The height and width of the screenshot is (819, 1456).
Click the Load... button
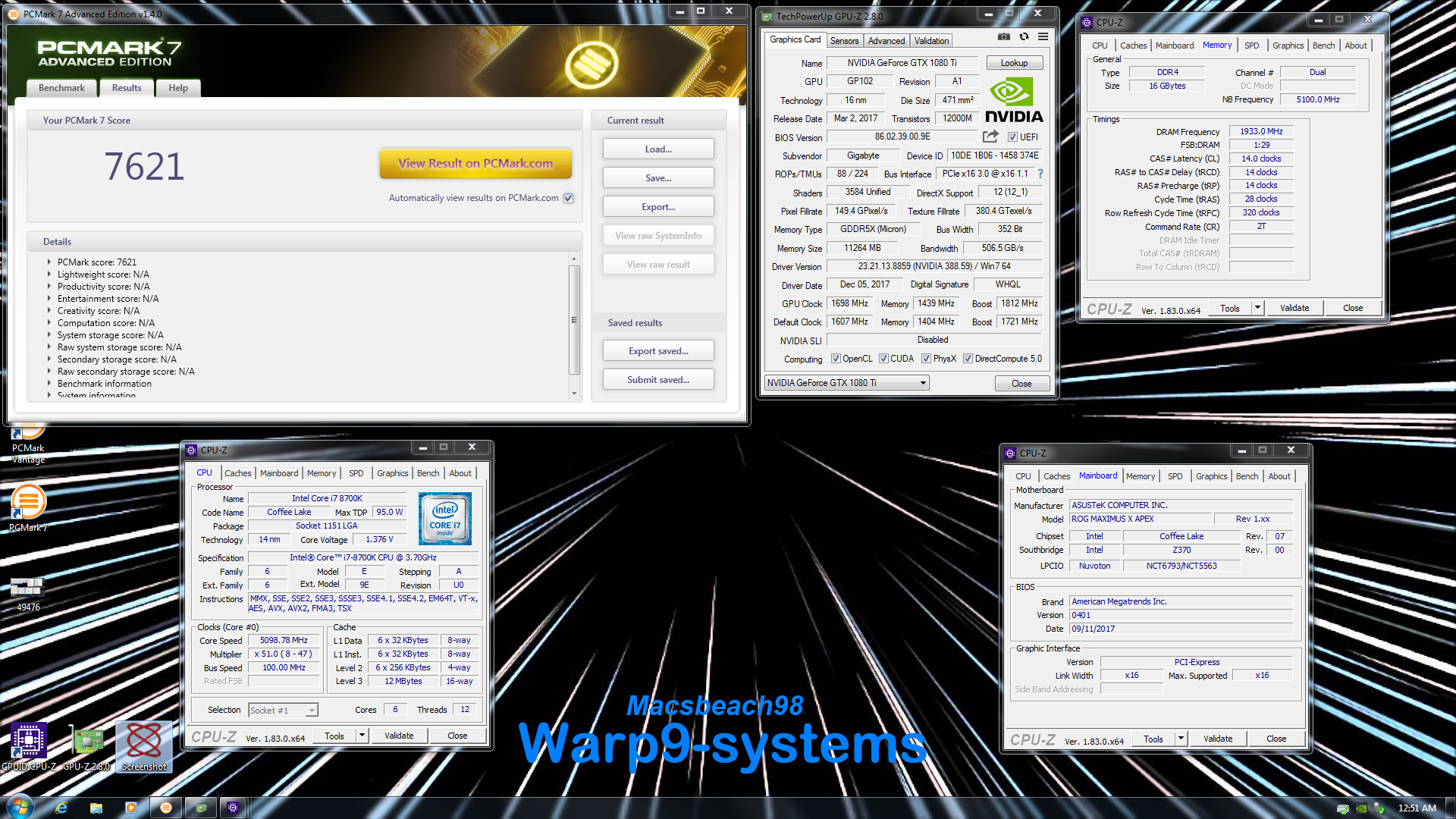[x=658, y=149]
